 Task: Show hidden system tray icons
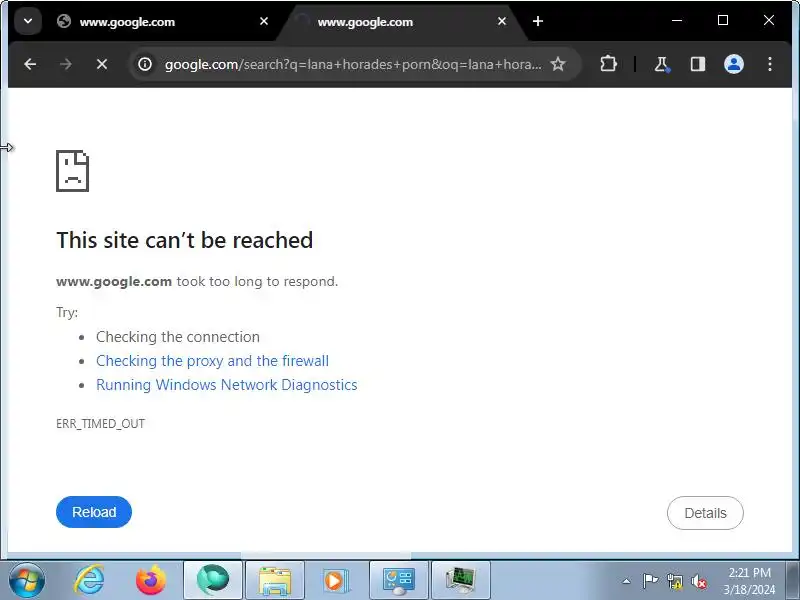click(627, 581)
